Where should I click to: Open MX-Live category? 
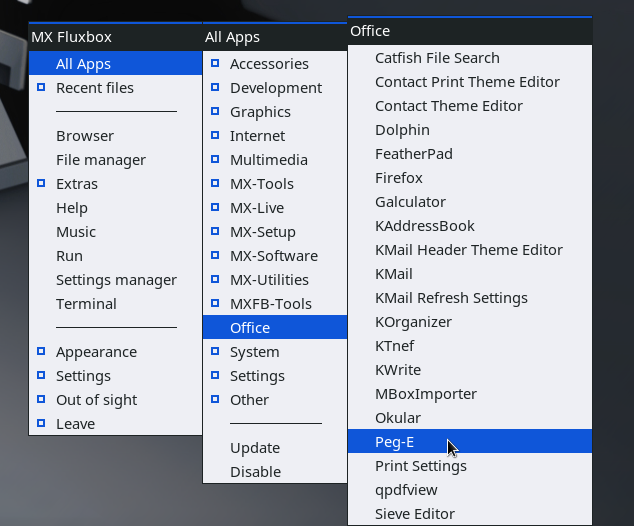click(x=275, y=208)
